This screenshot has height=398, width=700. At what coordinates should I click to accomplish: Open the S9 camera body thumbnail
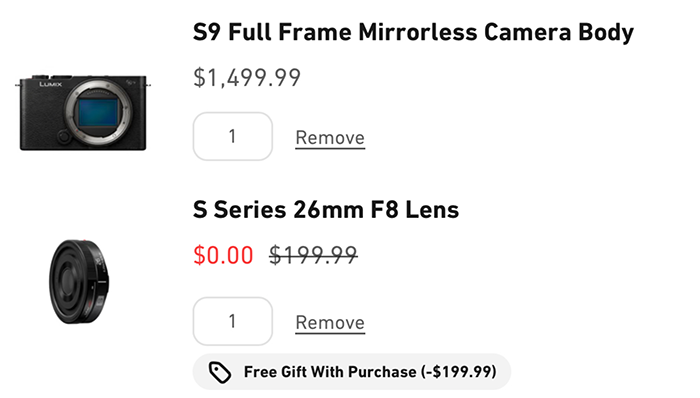tap(83, 112)
